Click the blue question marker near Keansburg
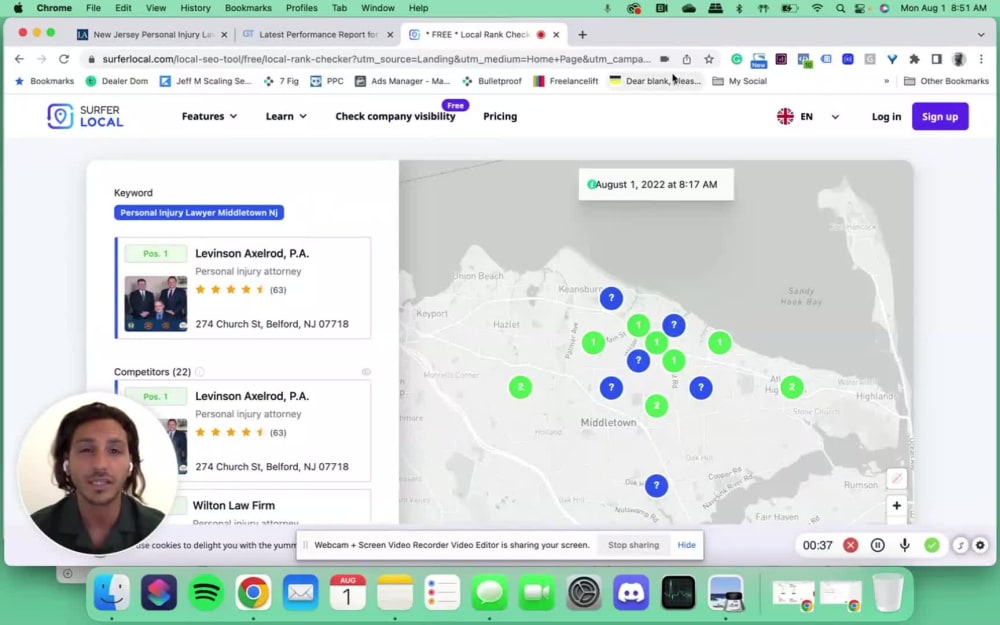Image resolution: width=1000 pixels, height=625 pixels. [x=611, y=298]
